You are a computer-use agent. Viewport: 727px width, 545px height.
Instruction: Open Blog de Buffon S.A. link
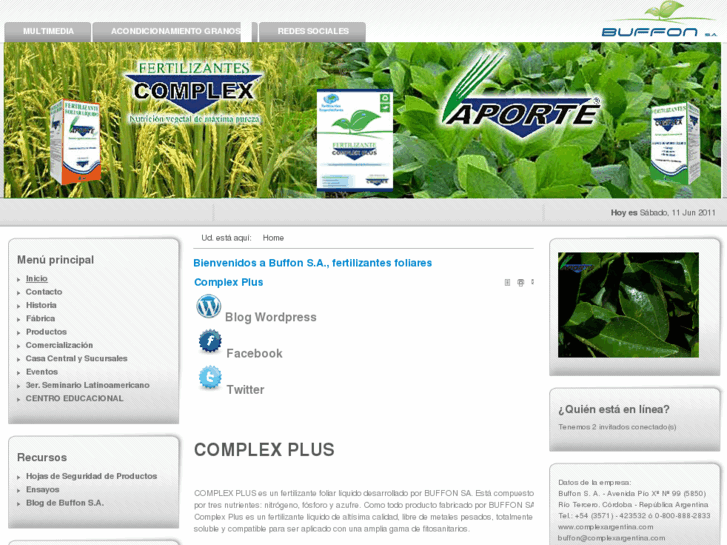coord(65,503)
